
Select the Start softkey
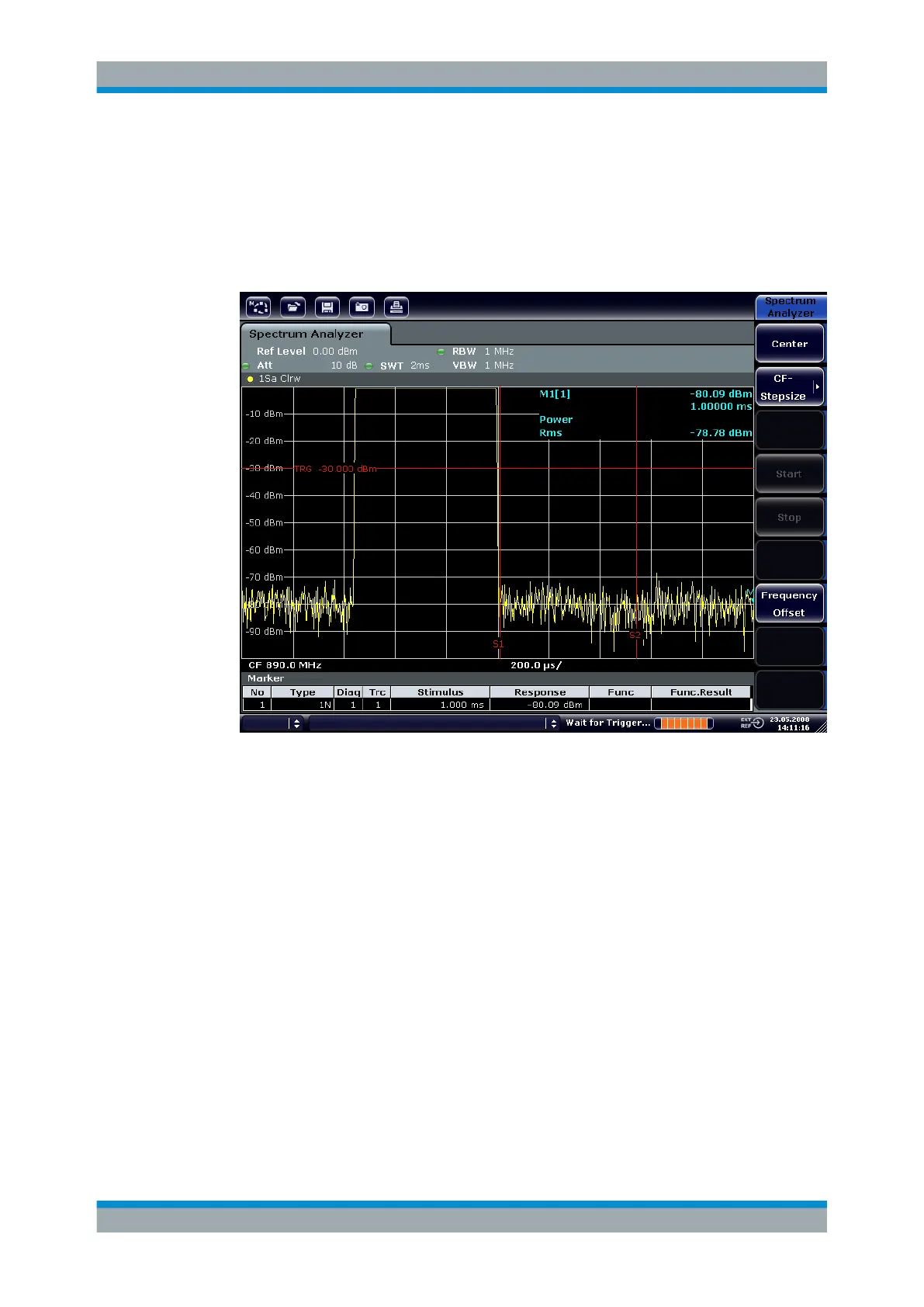(790, 474)
